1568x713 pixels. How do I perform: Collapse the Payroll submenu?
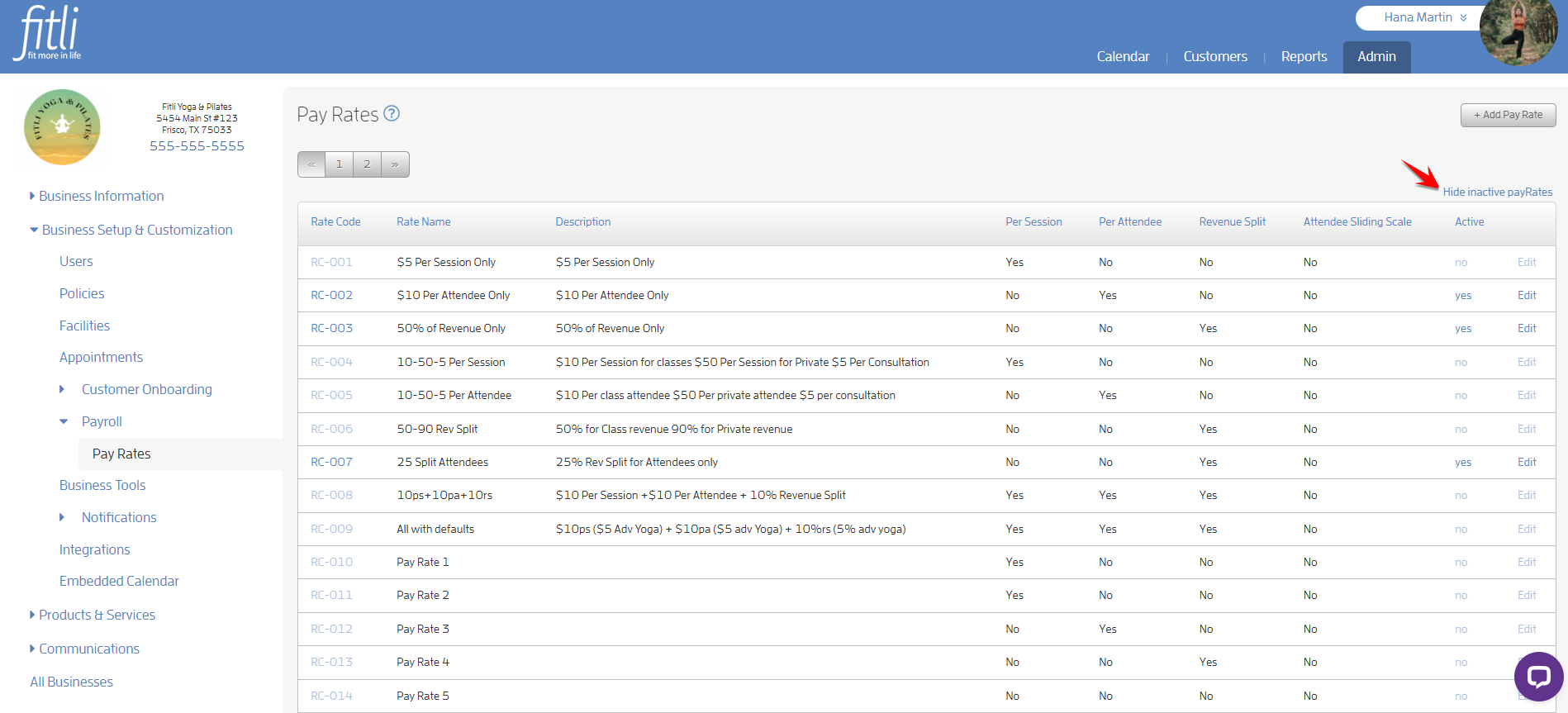tap(92, 421)
